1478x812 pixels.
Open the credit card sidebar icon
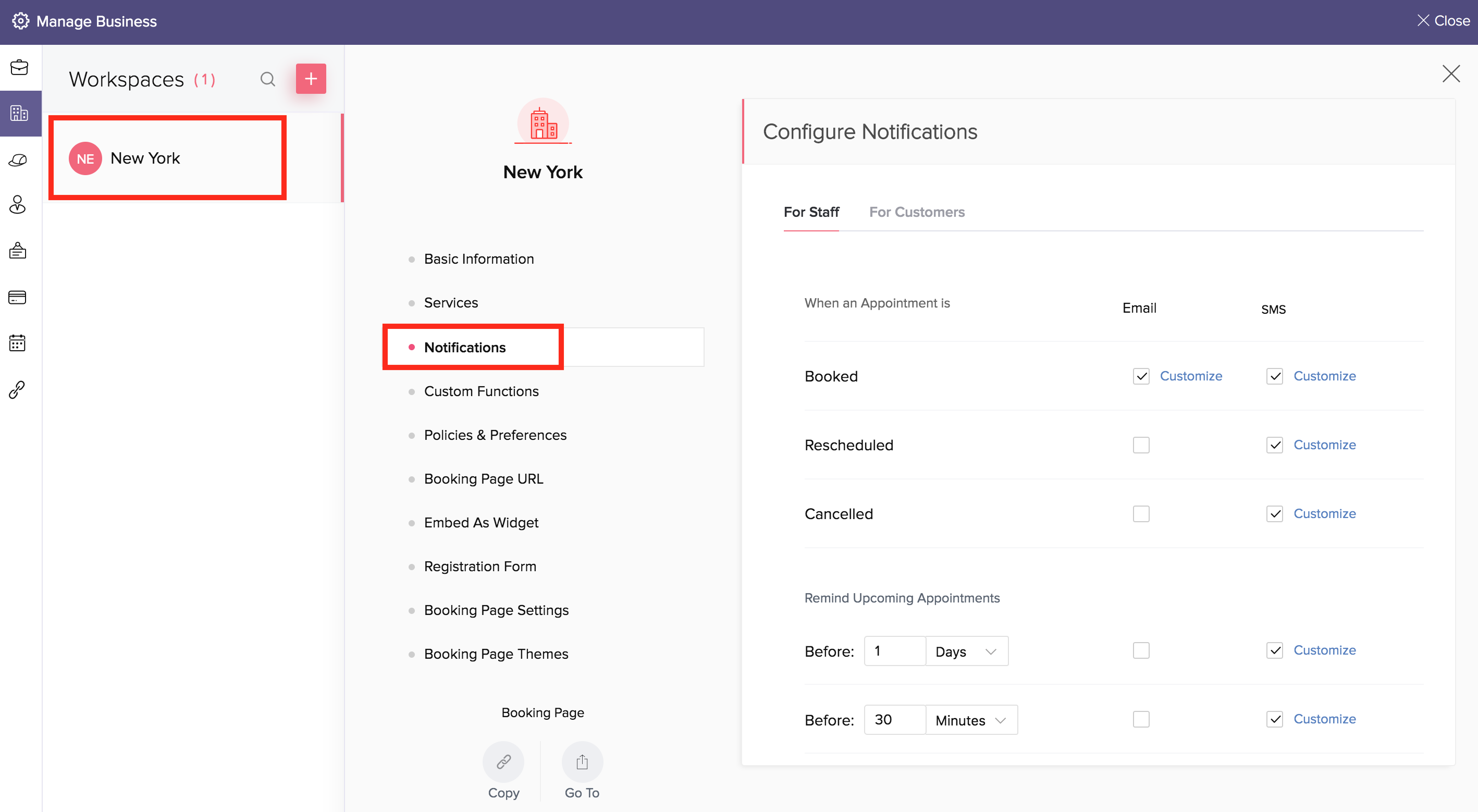[x=18, y=297]
